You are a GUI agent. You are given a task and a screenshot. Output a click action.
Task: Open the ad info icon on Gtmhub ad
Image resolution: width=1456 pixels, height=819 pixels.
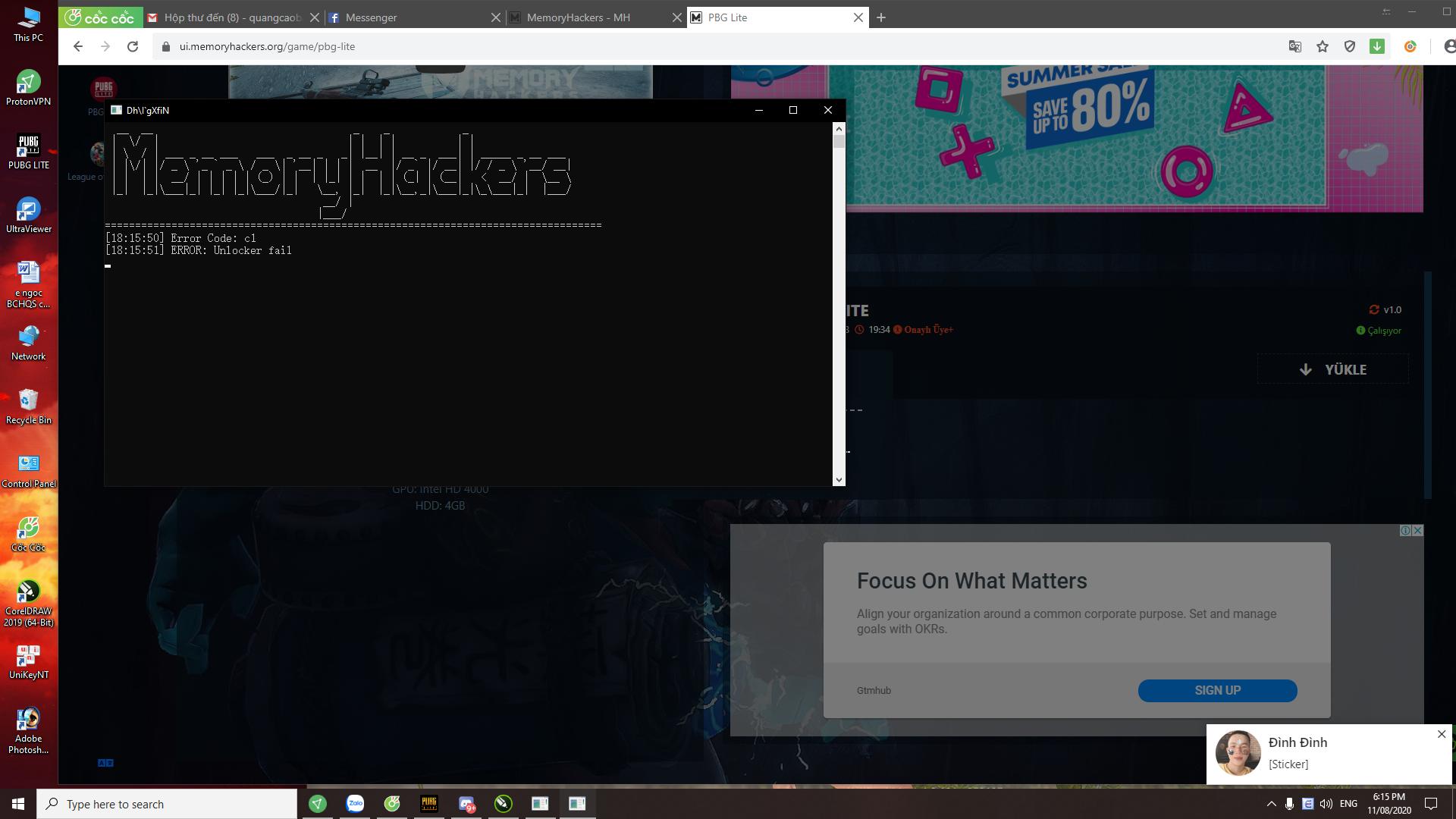(x=1405, y=531)
